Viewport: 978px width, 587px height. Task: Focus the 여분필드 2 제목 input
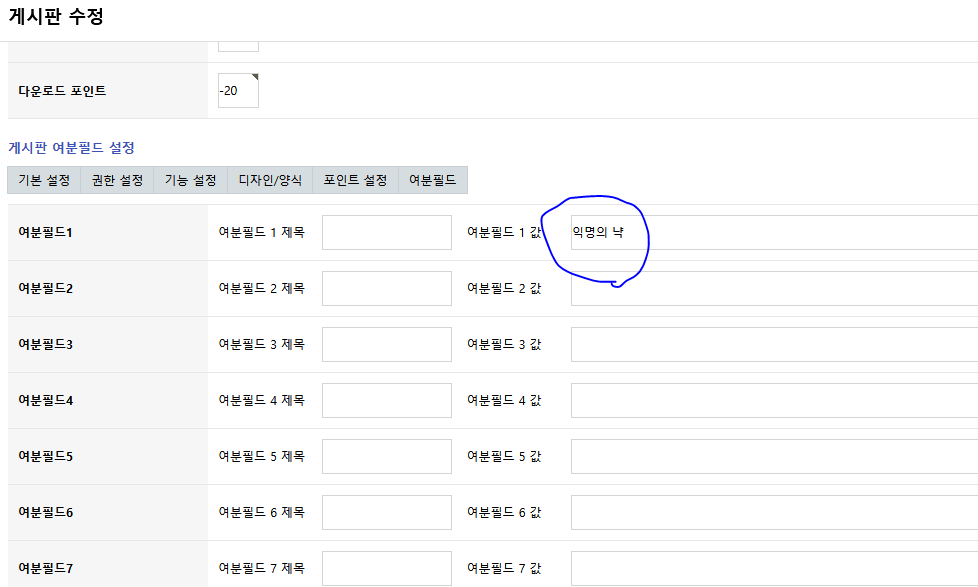tap(386, 289)
